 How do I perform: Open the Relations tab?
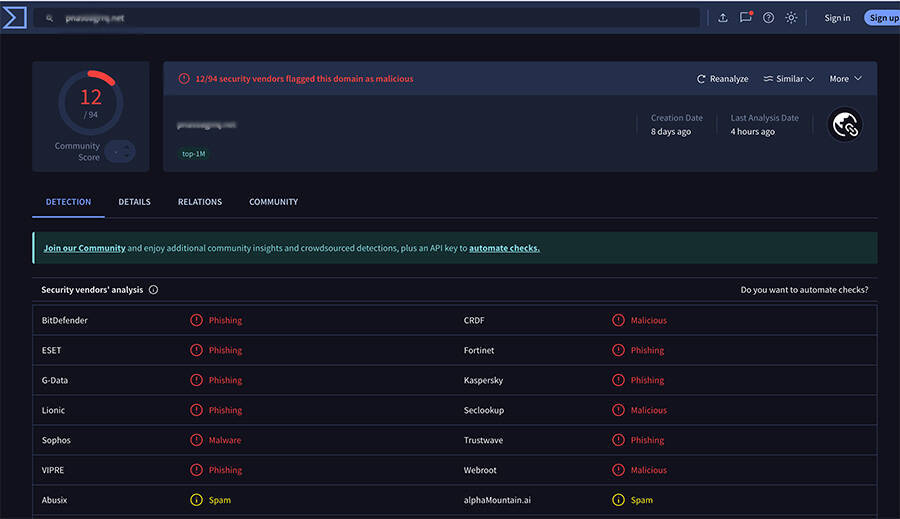click(x=200, y=202)
